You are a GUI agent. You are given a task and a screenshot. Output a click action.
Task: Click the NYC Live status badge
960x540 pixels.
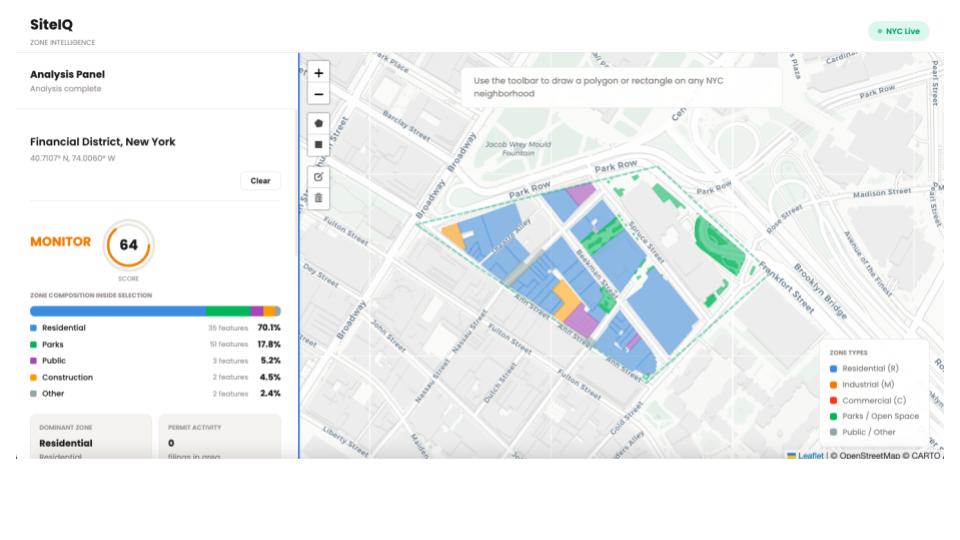coord(898,31)
